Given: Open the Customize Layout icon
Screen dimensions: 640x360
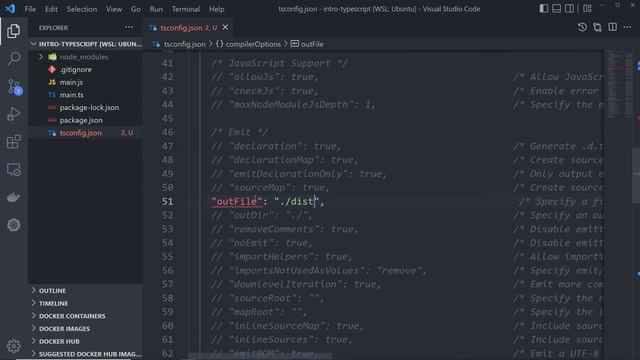Looking at the screenshot, I should coord(587,9).
